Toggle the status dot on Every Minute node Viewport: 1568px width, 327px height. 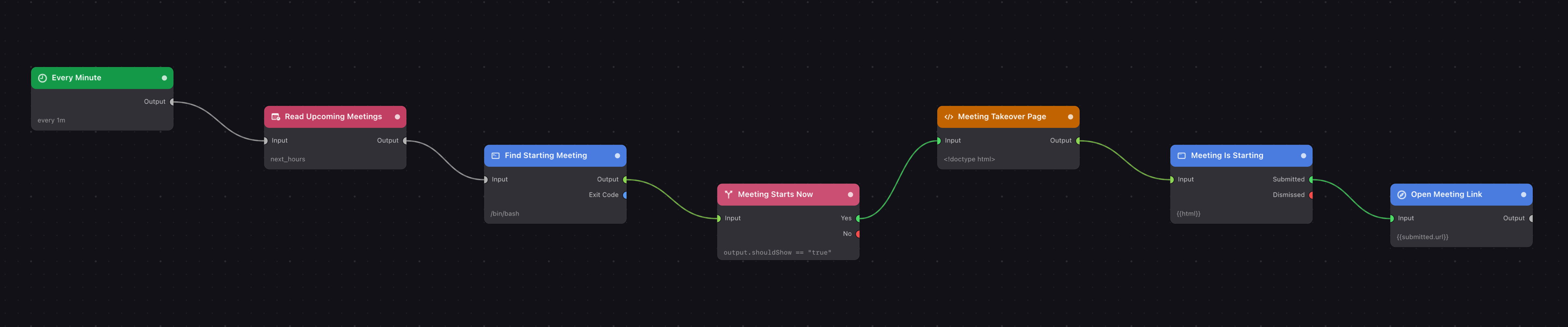pyautogui.click(x=164, y=78)
